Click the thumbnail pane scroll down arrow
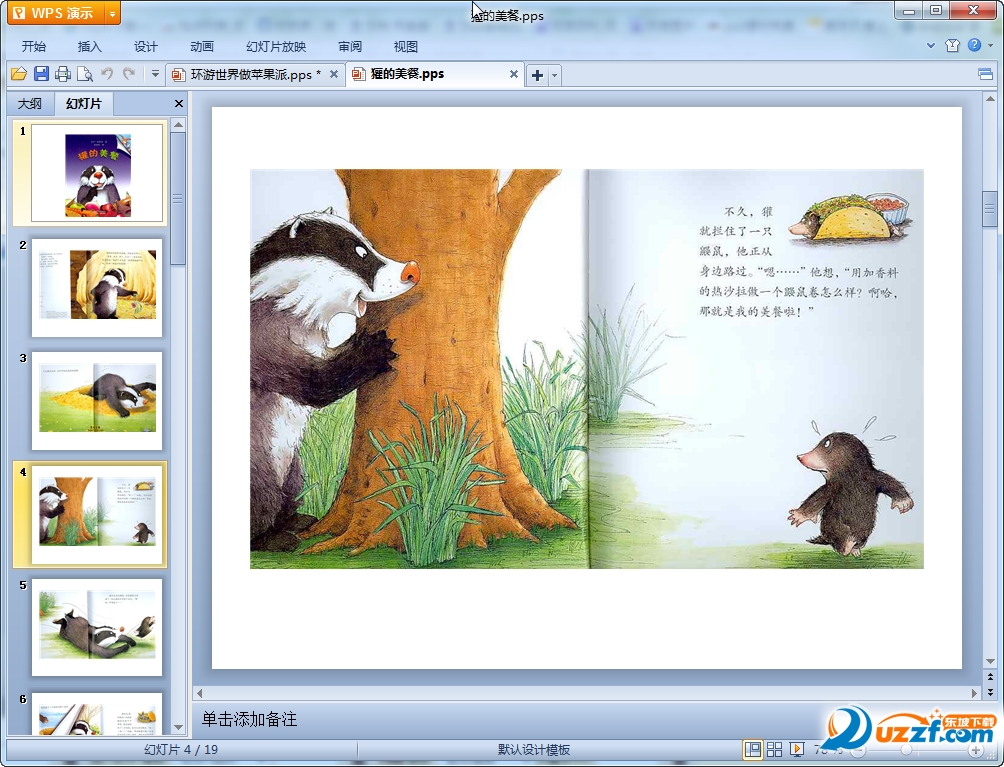The height and width of the screenshot is (767, 1004). (179, 728)
